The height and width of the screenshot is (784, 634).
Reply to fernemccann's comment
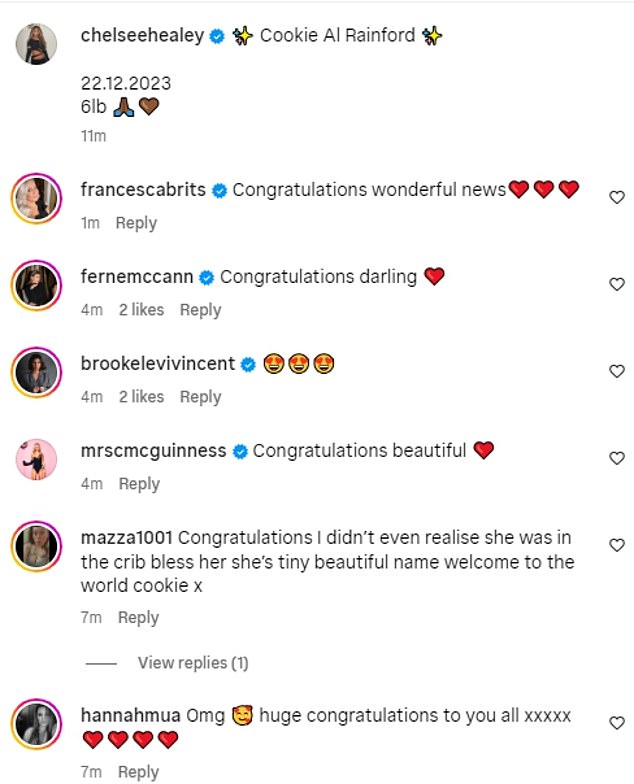click(200, 310)
